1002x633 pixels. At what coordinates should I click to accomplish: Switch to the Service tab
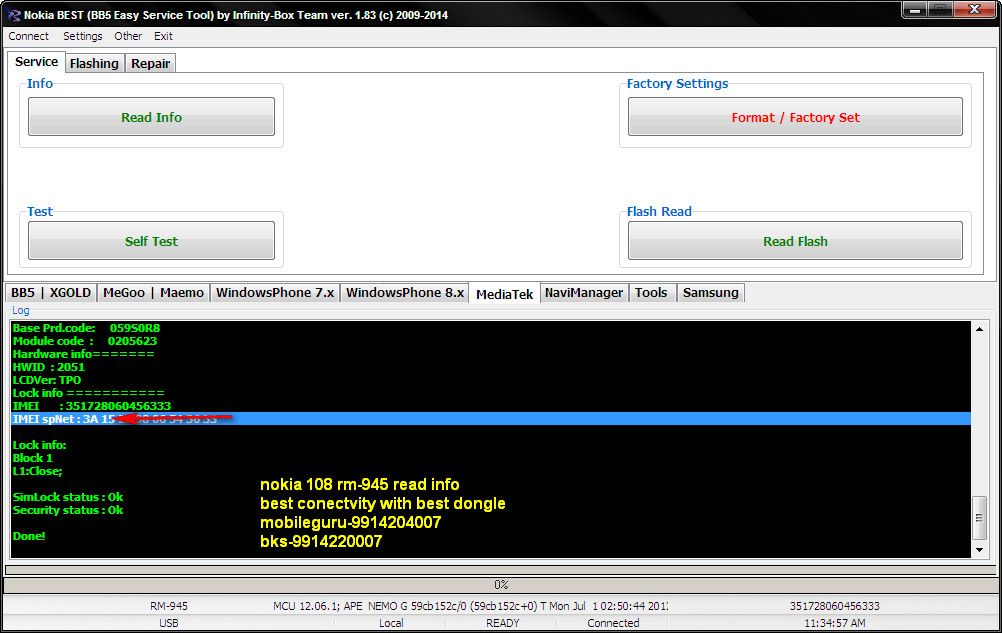(x=36, y=62)
